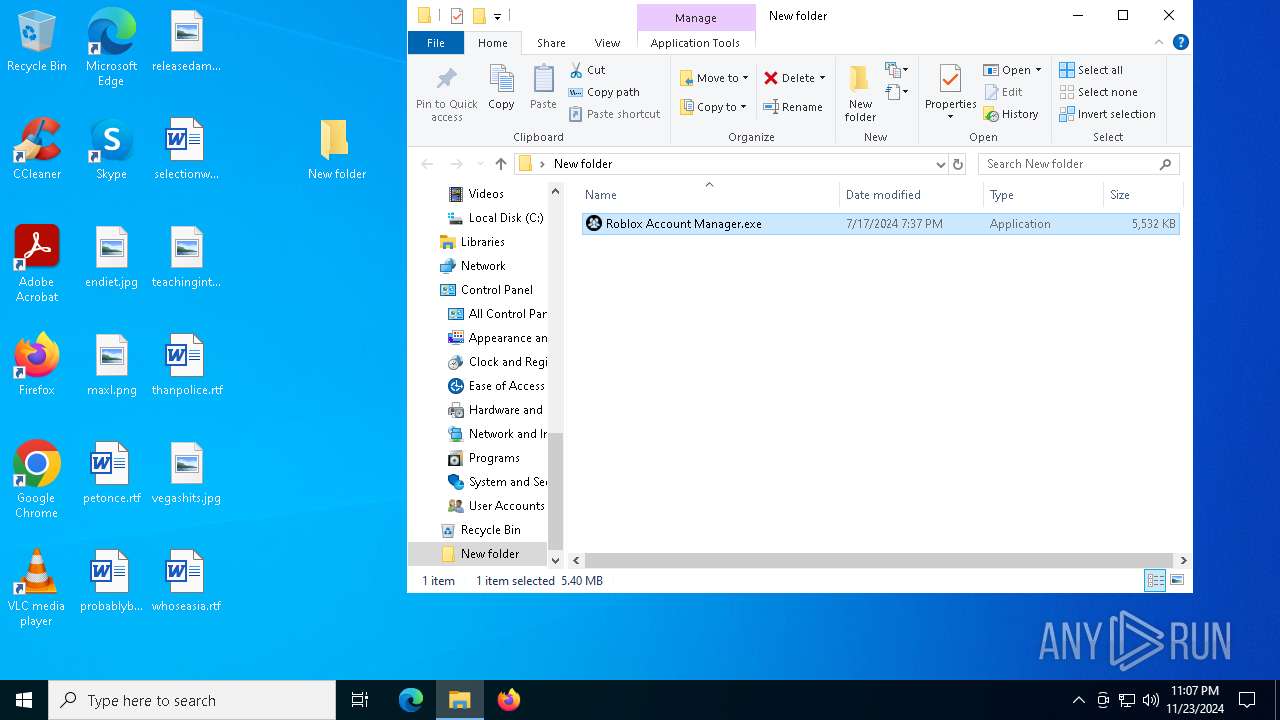This screenshot has height=720, width=1280.
Task: Select Videos in navigation pane
Action: [486, 194]
